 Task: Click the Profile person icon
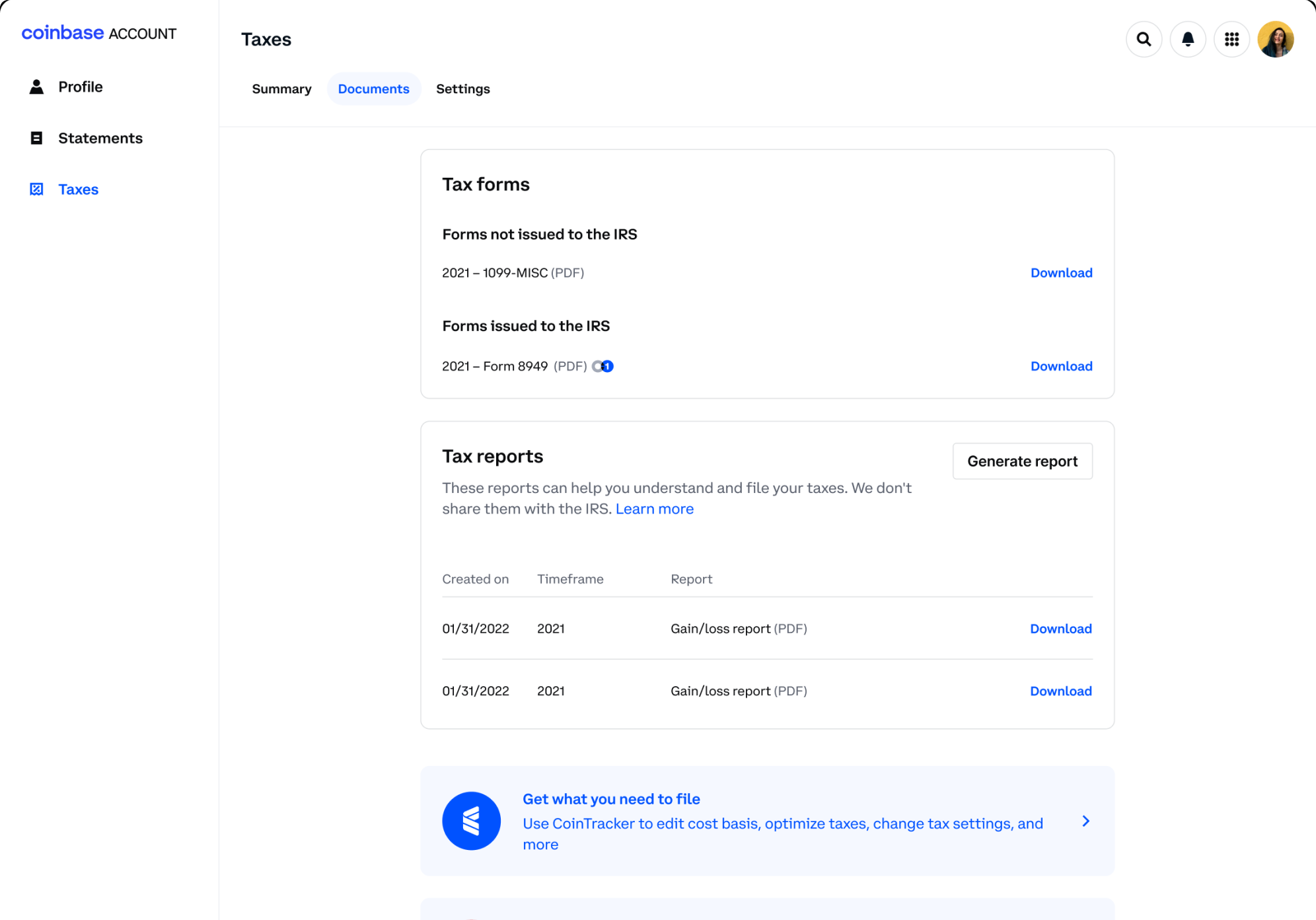click(x=37, y=87)
